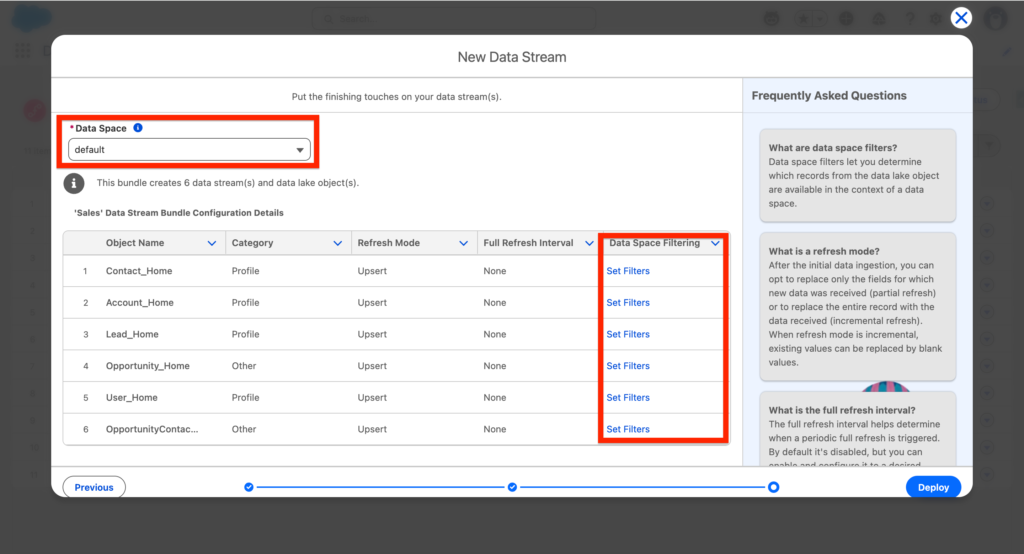Click the second completed progress step indicator
The height and width of the screenshot is (554, 1024).
click(x=512, y=487)
